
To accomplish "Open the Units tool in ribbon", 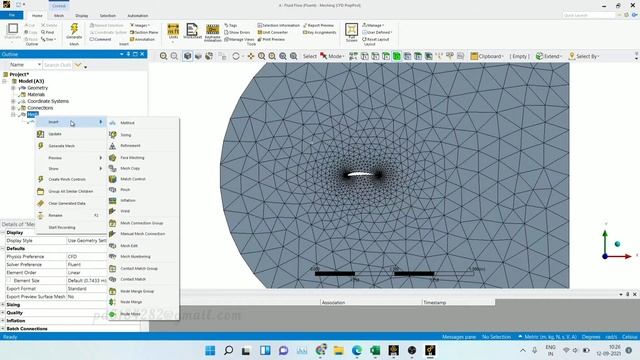I will tap(173, 31).
